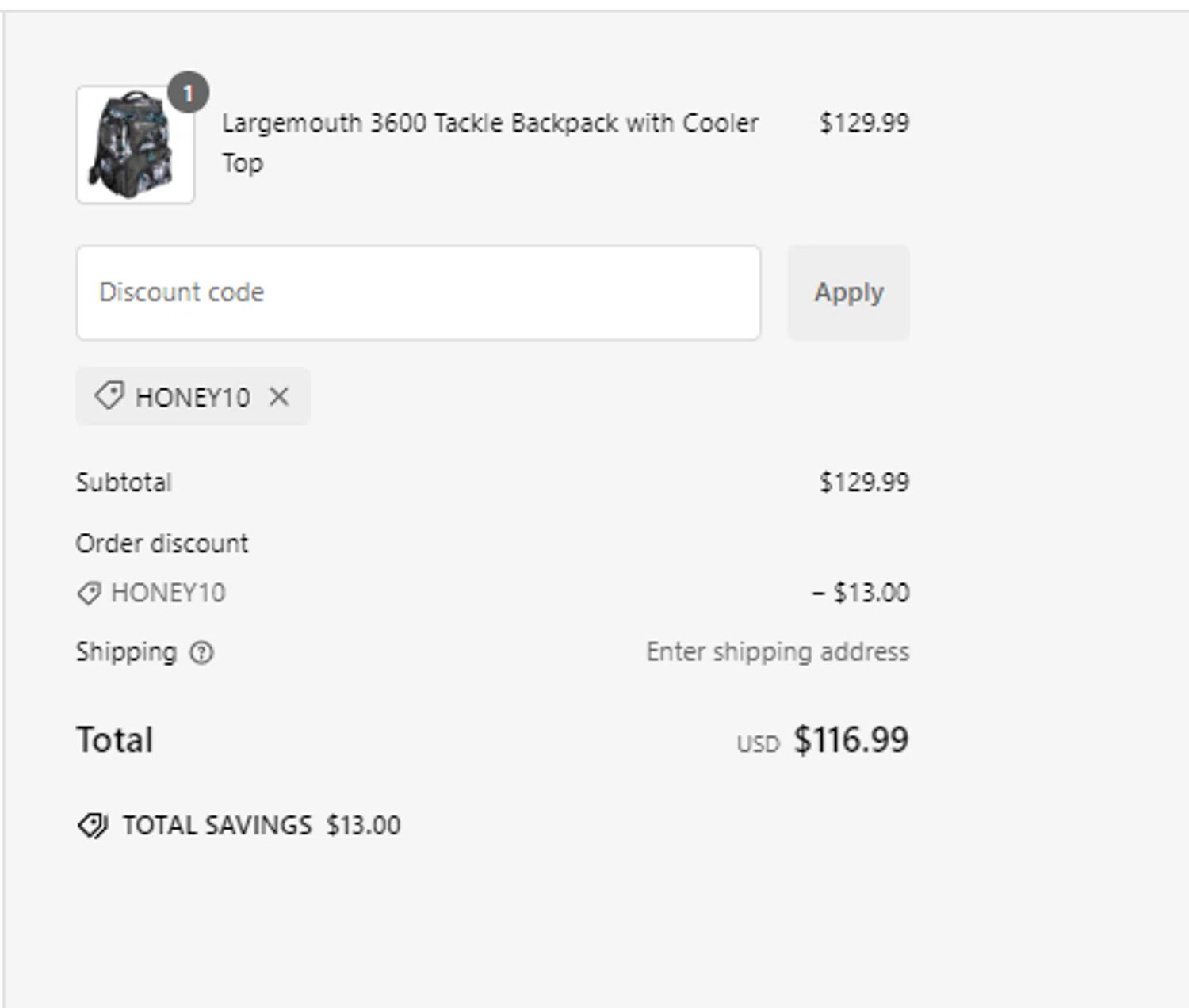Click the Apply discount button
1189x1008 pixels.
tap(848, 292)
